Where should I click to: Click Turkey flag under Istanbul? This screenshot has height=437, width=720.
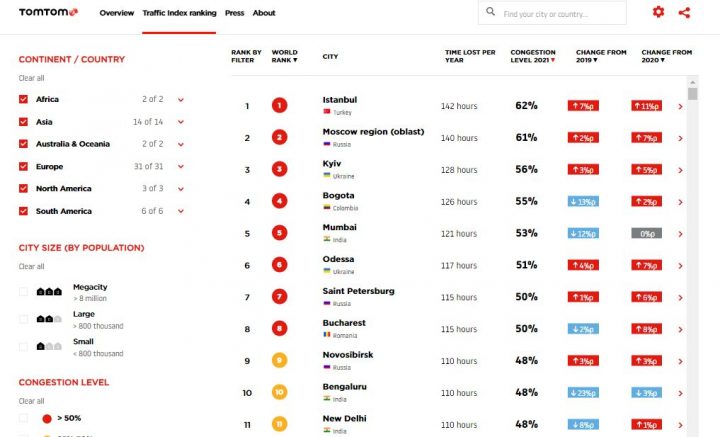pyautogui.click(x=327, y=112)
